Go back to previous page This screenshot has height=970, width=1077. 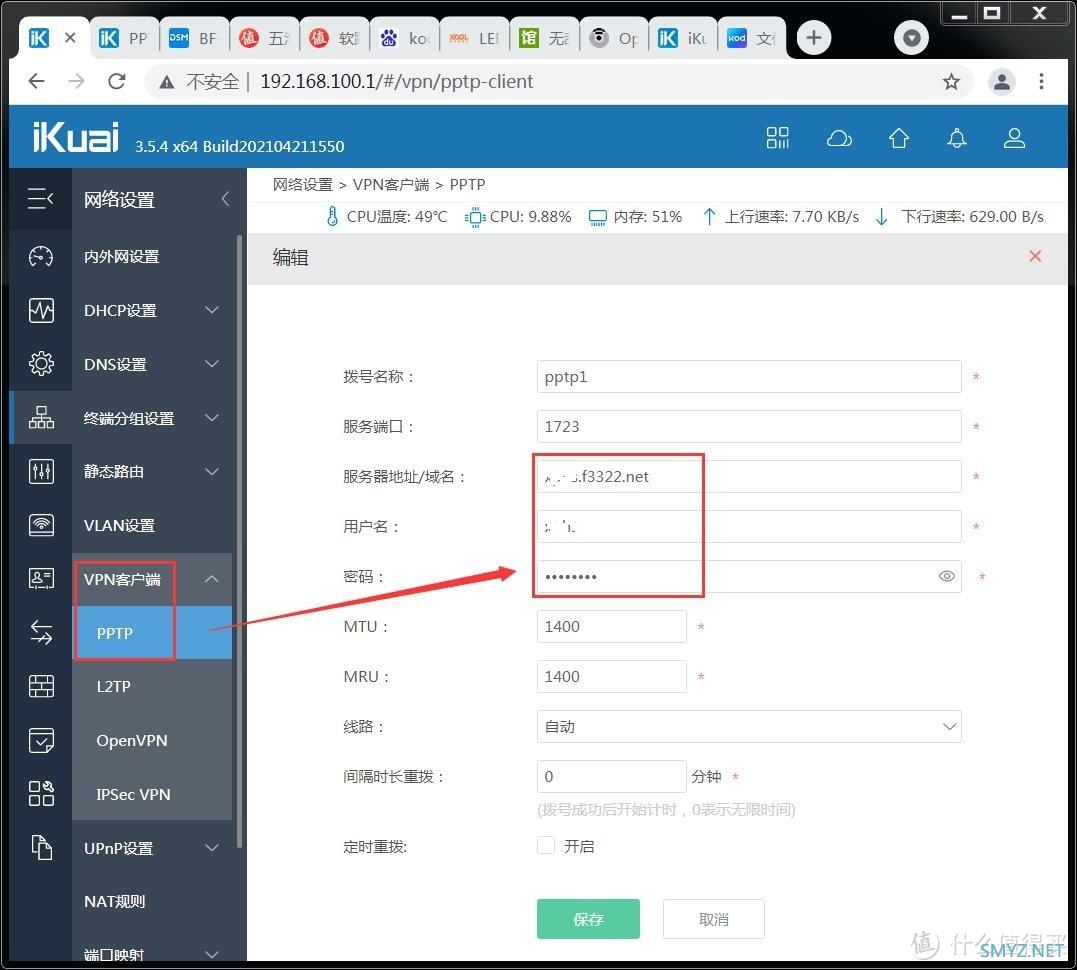[x=36, y=81]
